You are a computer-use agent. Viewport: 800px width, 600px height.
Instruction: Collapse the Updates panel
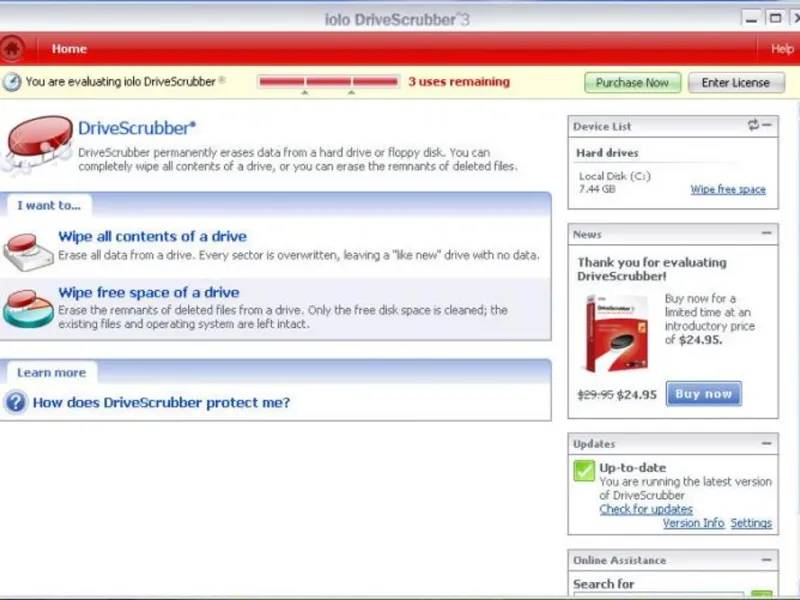766,443
